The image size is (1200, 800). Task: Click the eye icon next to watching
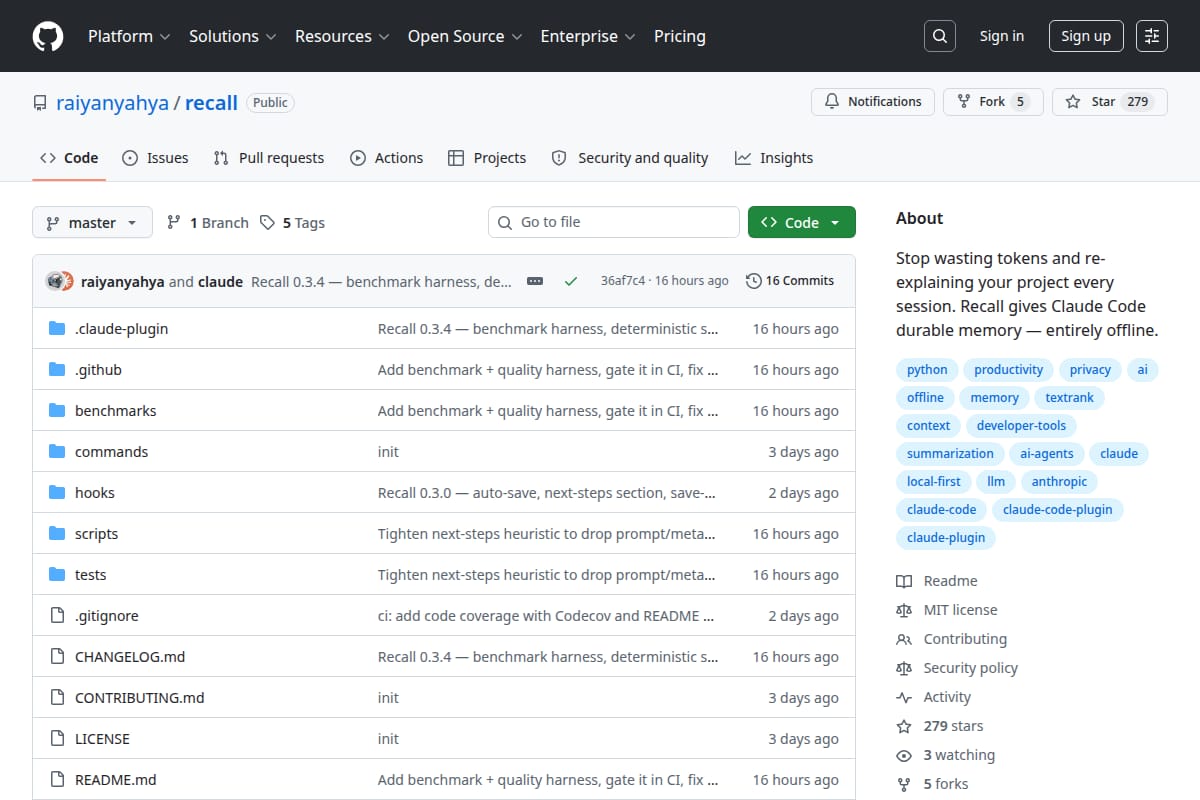click(904, 755)
